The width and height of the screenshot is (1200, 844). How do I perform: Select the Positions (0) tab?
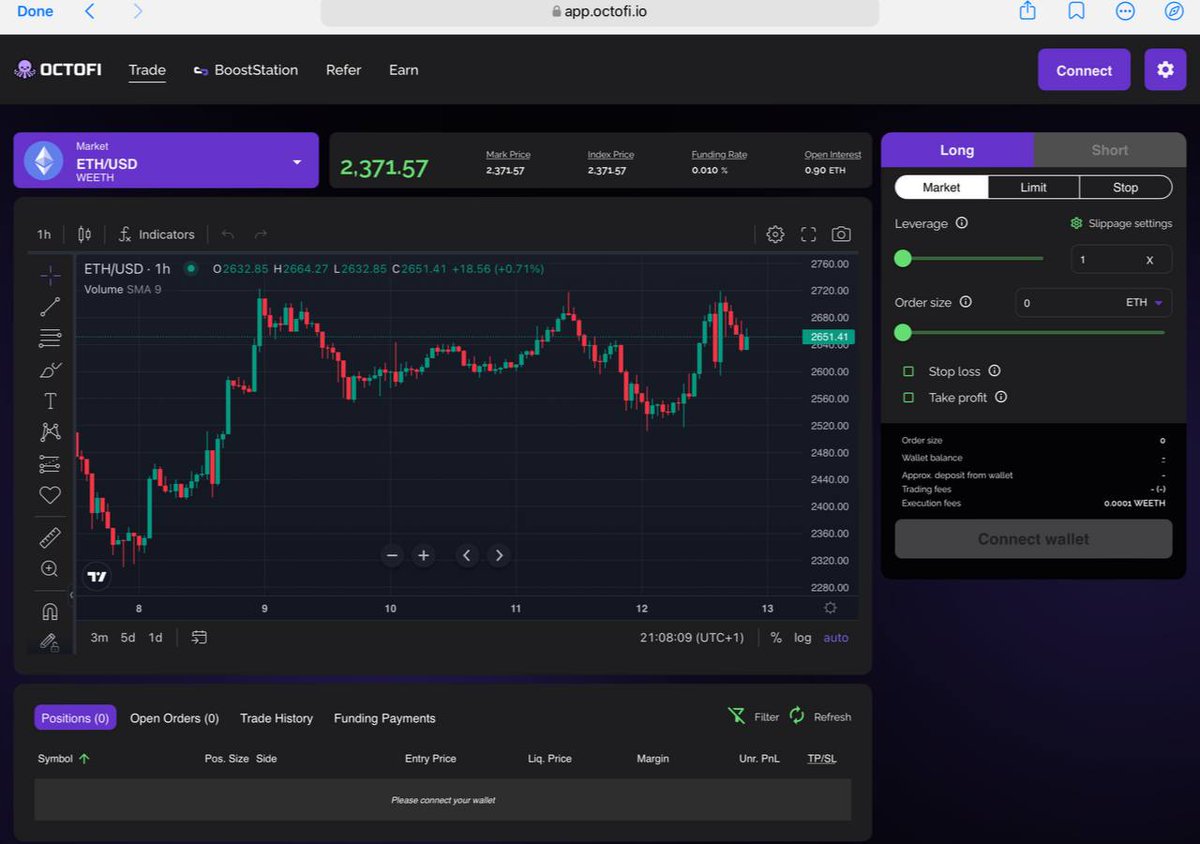tap(75, 718)
